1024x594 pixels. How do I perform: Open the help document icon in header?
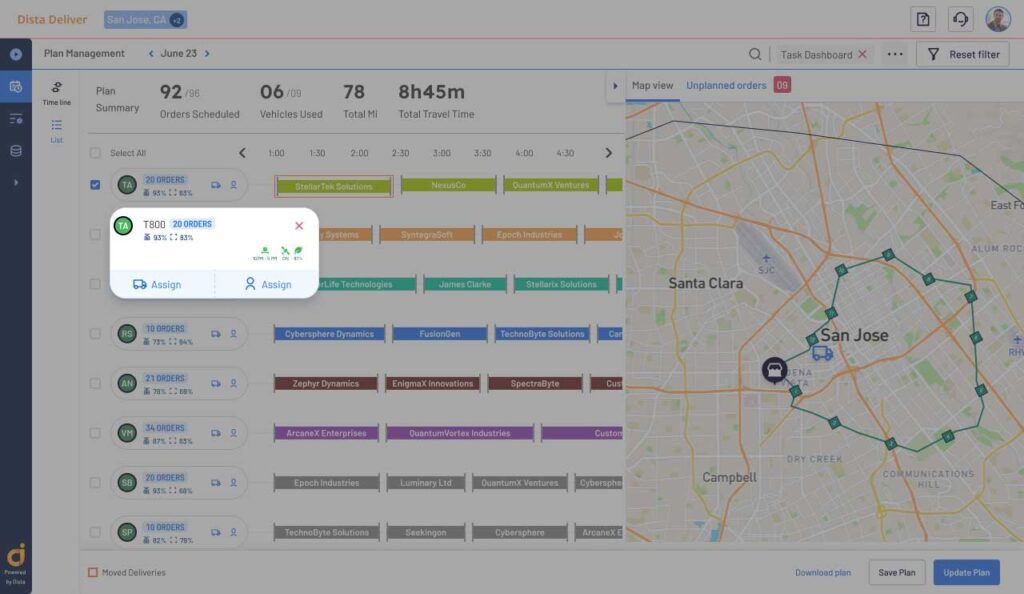tap(923, 20)
